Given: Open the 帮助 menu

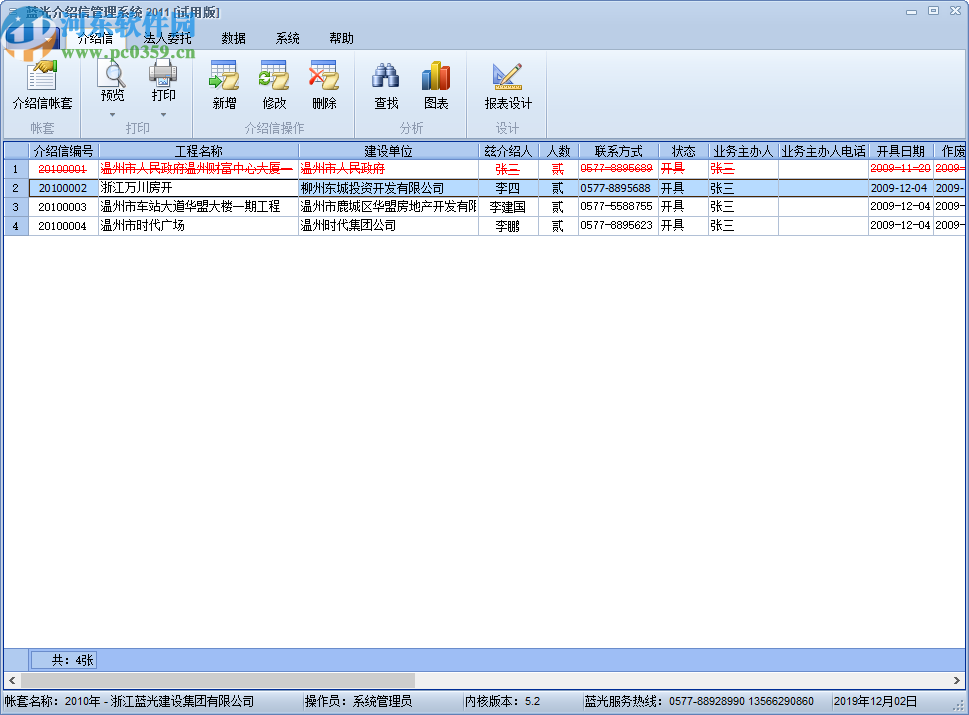Looking at the screenshot, I should tap(340, 37).
